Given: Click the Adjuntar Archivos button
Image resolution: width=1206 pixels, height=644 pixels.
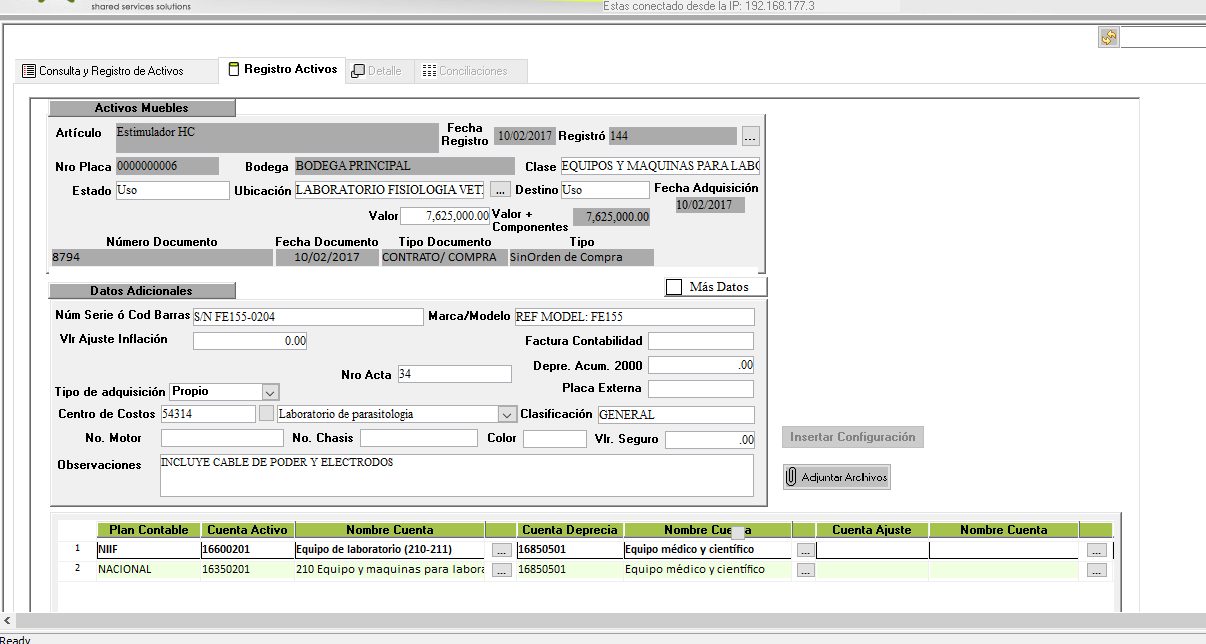Looking at the screenshot, I should click(836, 477).
